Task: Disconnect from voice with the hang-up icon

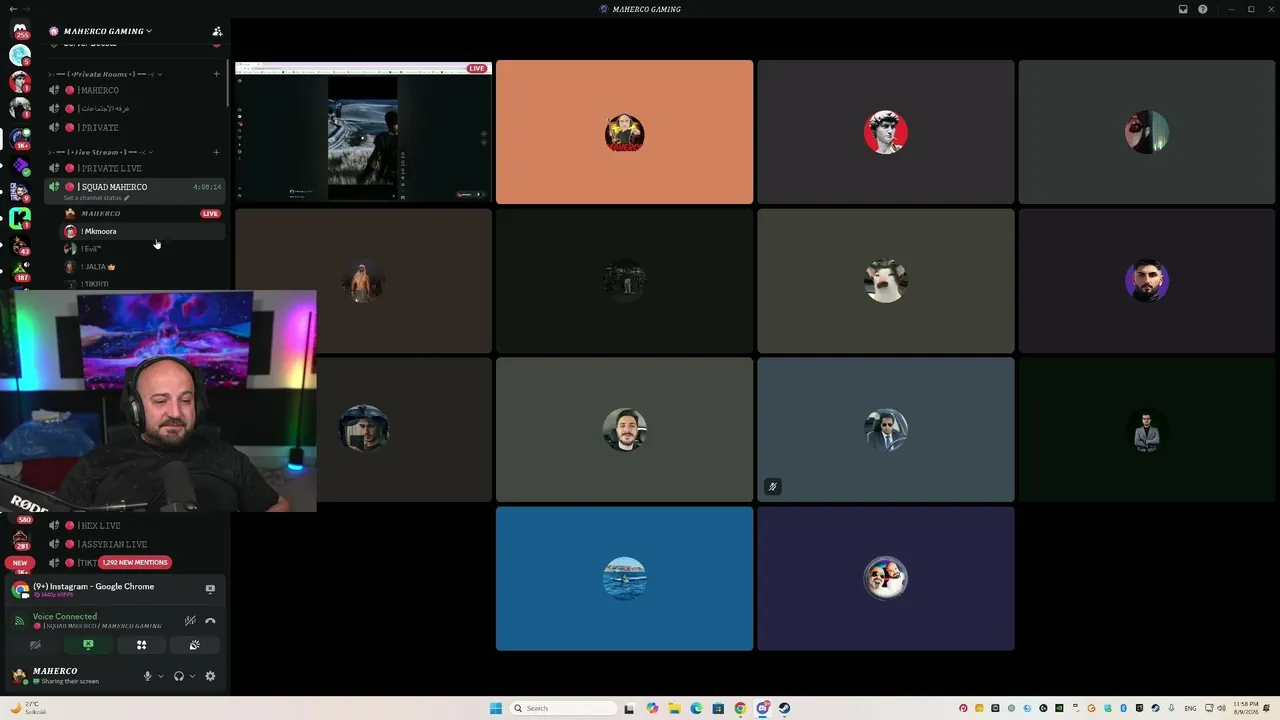Action: [210, 621]
